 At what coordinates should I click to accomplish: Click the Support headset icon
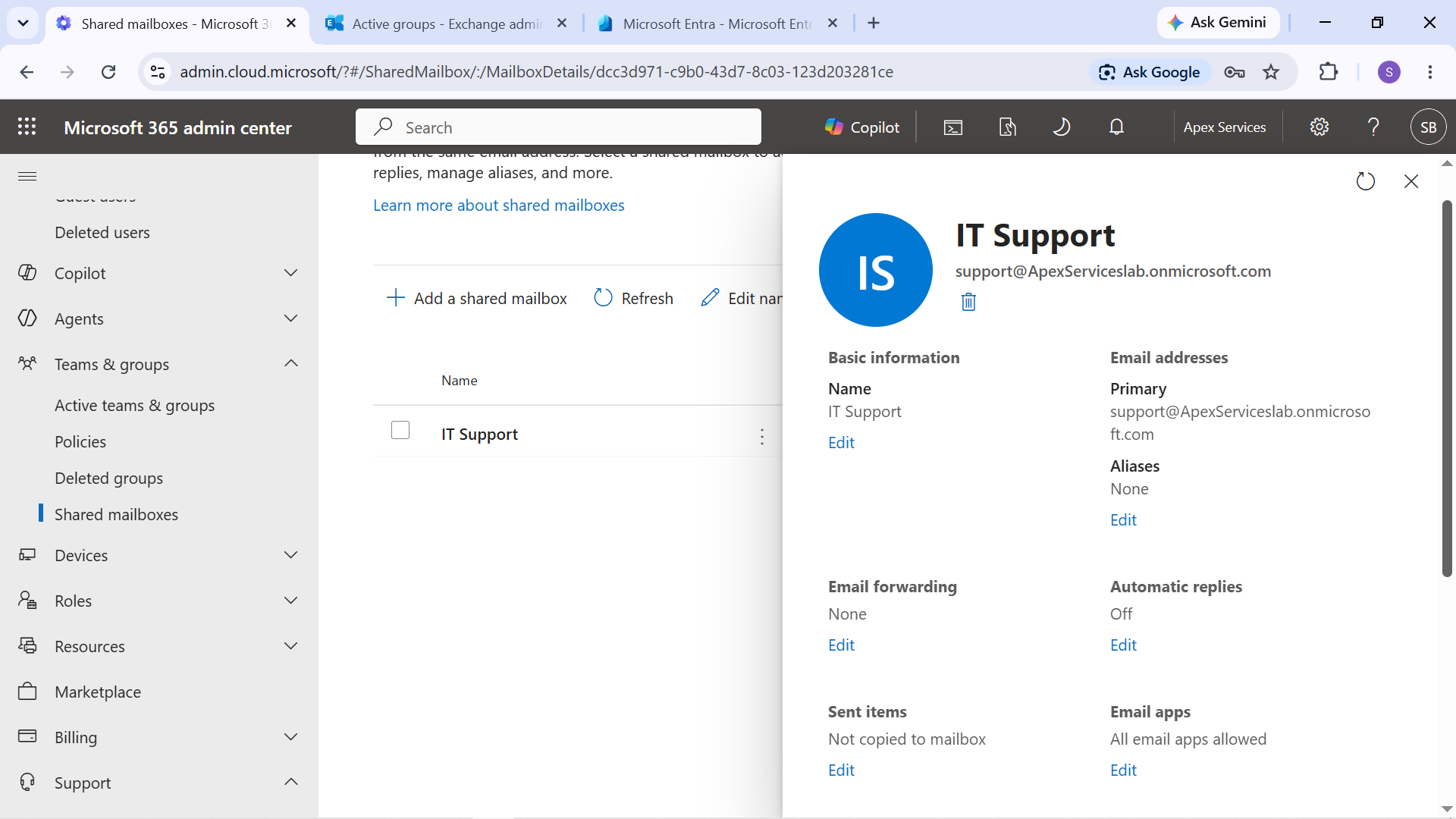click(27, 782)
